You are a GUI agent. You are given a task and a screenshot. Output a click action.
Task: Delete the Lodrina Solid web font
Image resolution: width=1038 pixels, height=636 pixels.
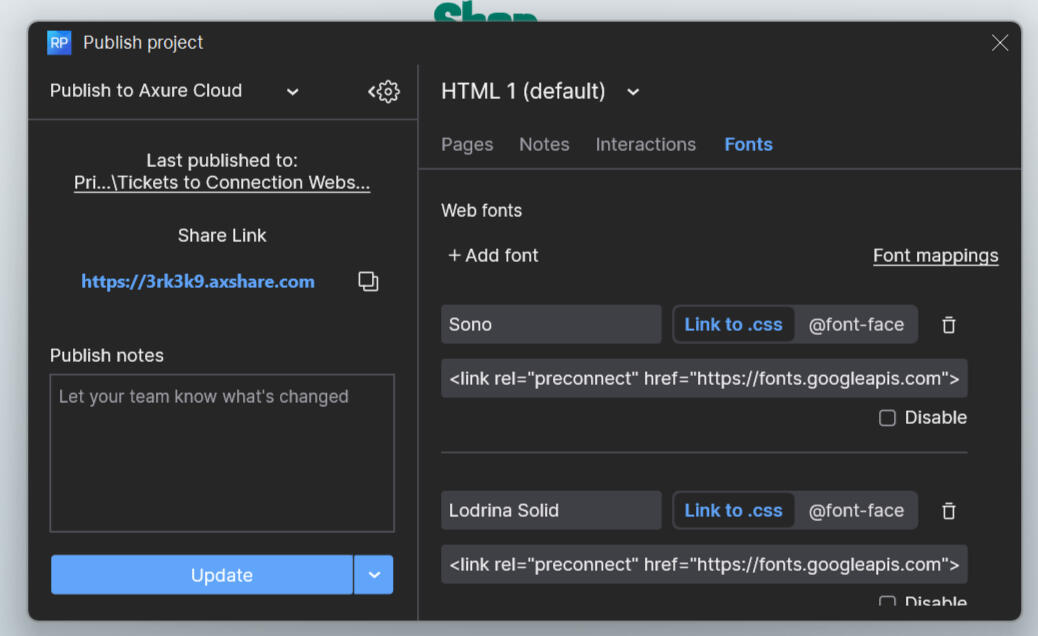coord(948,511)
